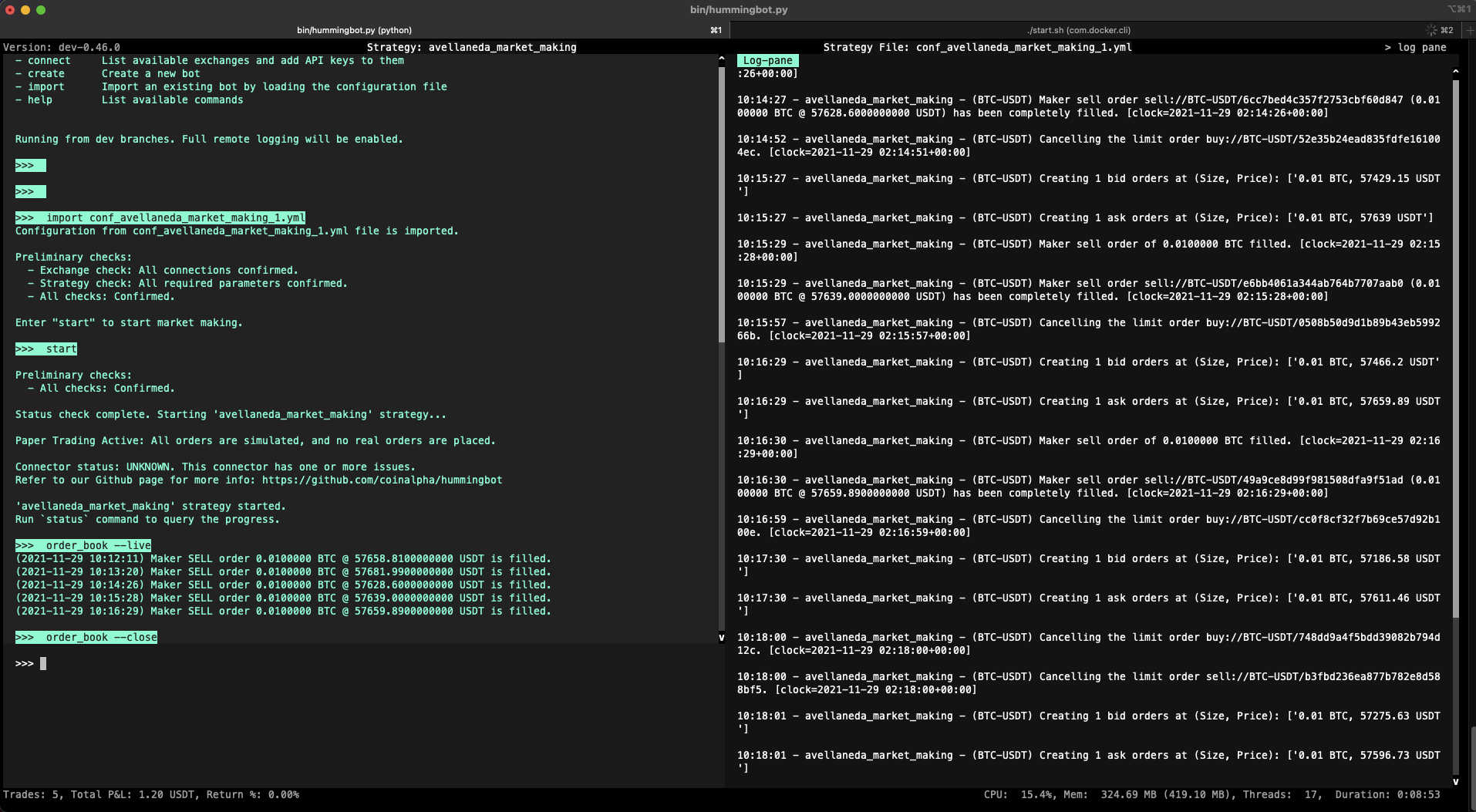Image resolution: width=1476 pixels, height=812 pixels.
Task: Toggle the log pane button
Action: click(1415, 47)
